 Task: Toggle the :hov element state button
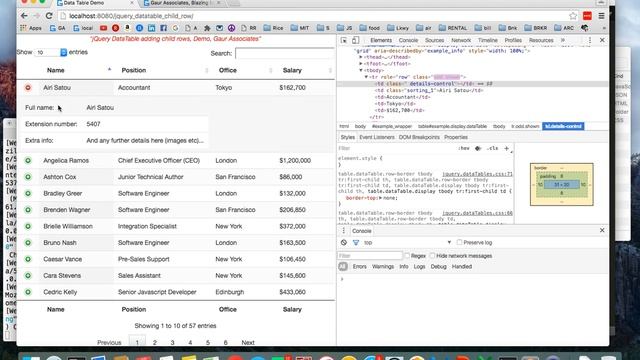coord(464,149)
